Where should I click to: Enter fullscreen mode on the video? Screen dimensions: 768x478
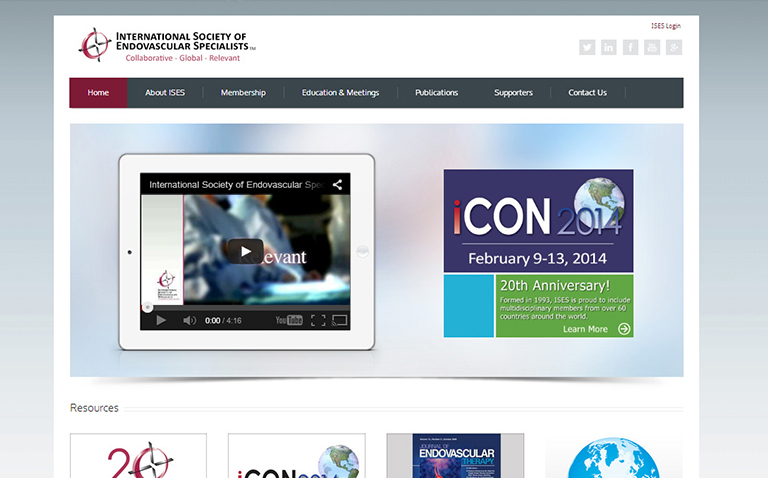(318, 320)
